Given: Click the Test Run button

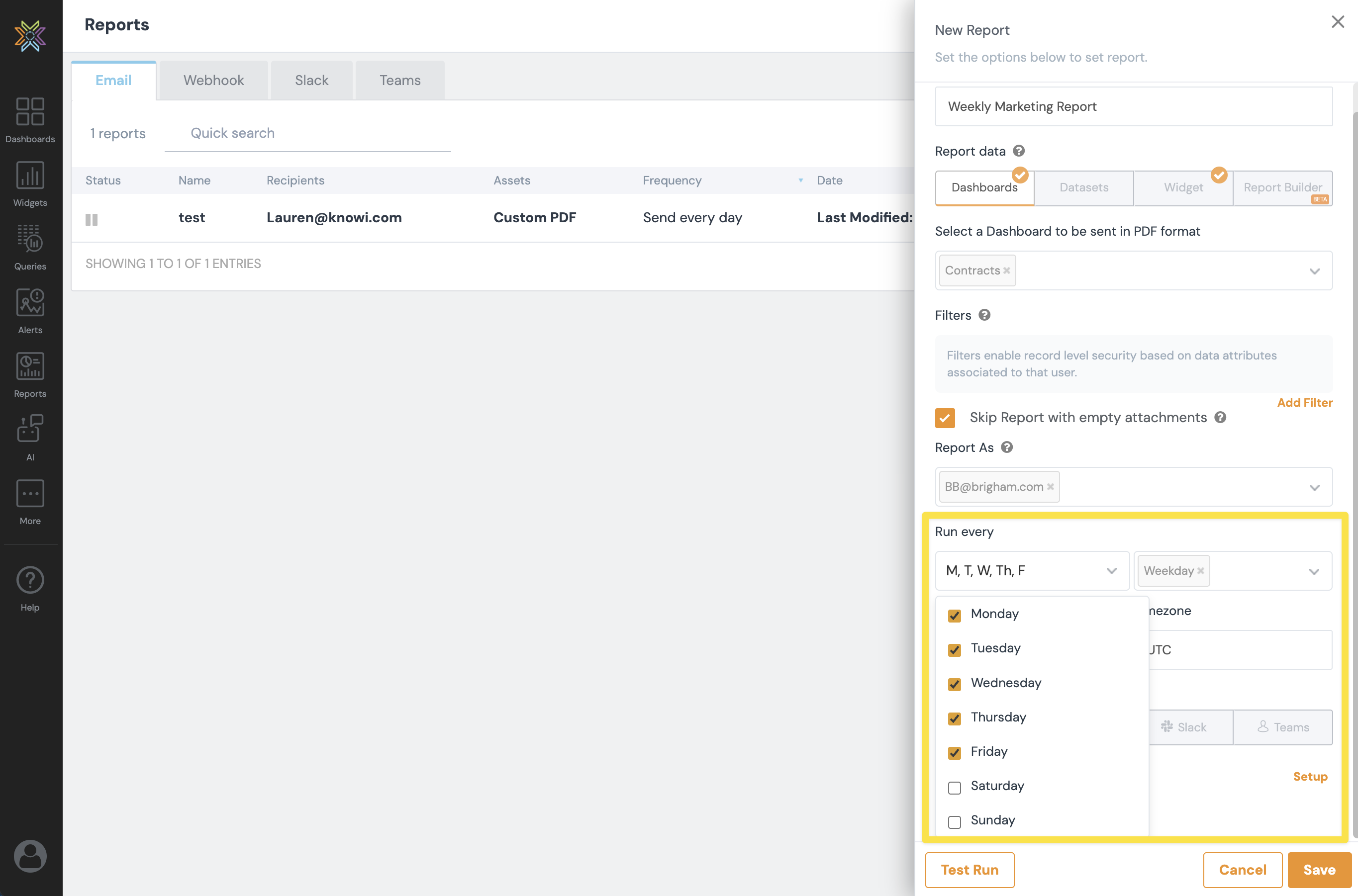Looking at the screenshot, I should coord(970,869).
